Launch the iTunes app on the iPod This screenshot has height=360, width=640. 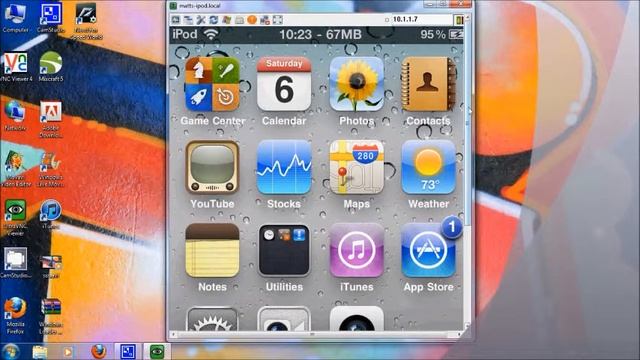pos(356,250)
